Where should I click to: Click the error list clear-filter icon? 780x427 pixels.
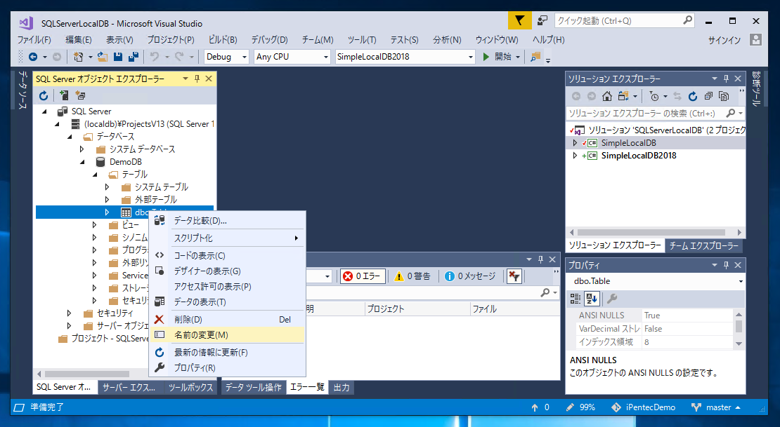point(514,276)
